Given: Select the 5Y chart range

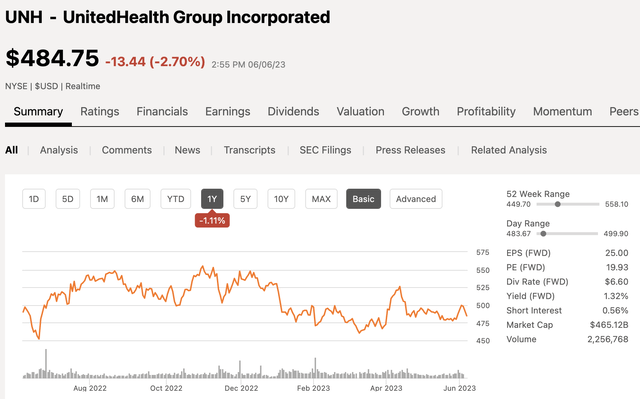Looking at the screenshot, I should click(x=245, y=199).
